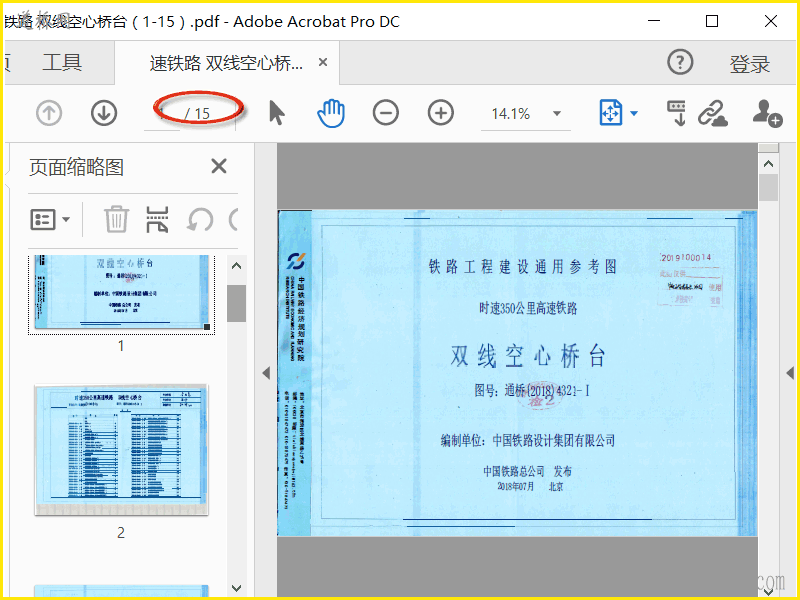Click the 登录 sign-in button
The image size is (800, 600).
coord(749,64)
